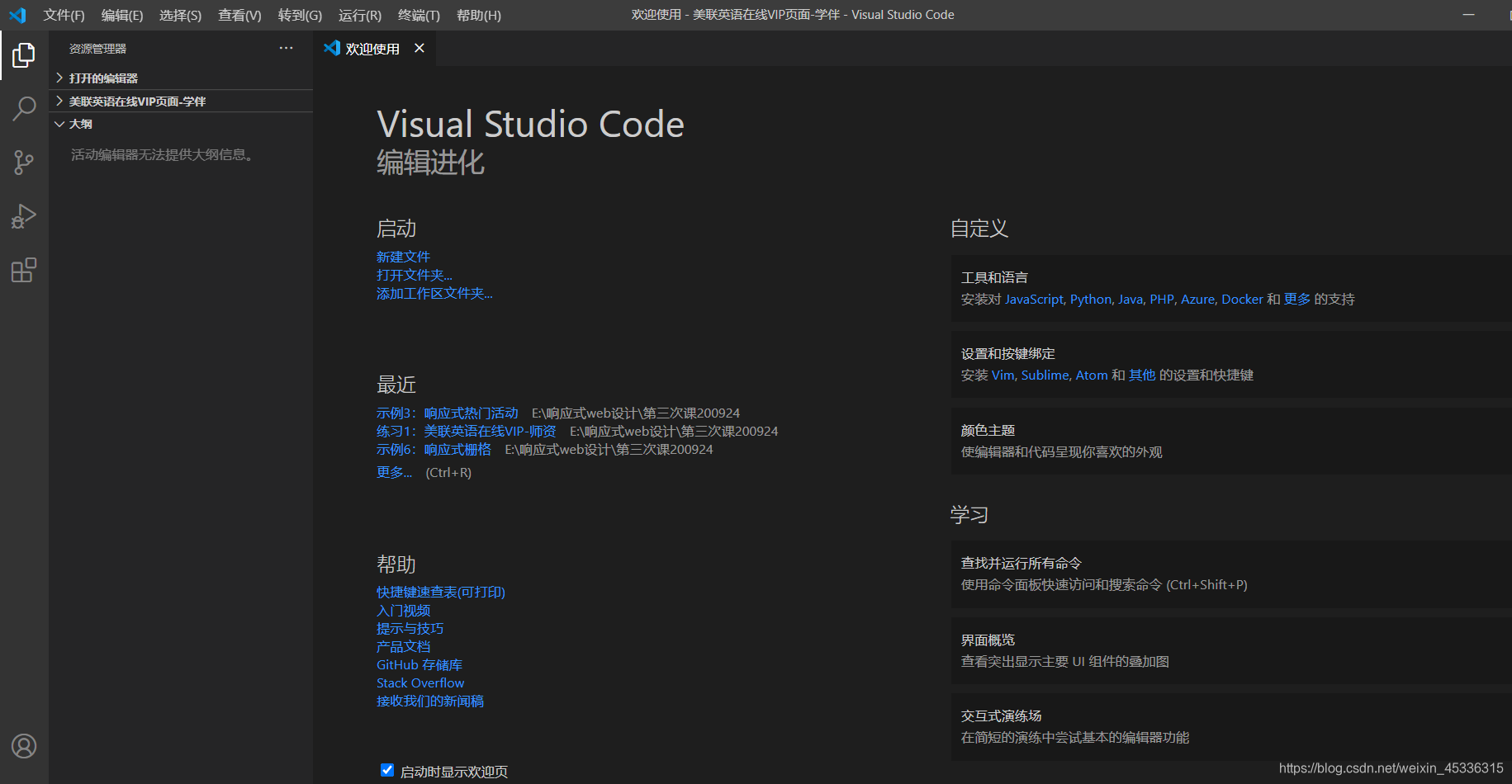Open 快捷键速查表(可打印) link
1512x784 pixels.
pos(441,592)
